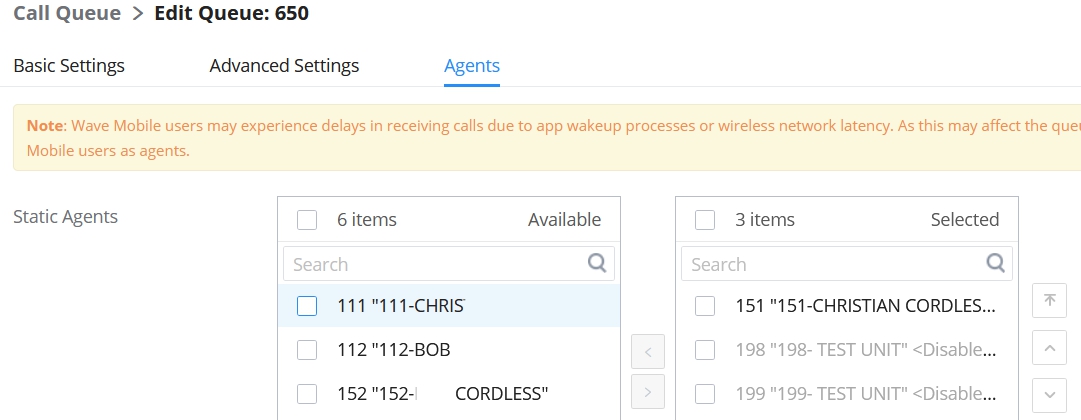Click the search magnifier in Selected list
Screen dimensions: 1081x420
tap(995, 263)
